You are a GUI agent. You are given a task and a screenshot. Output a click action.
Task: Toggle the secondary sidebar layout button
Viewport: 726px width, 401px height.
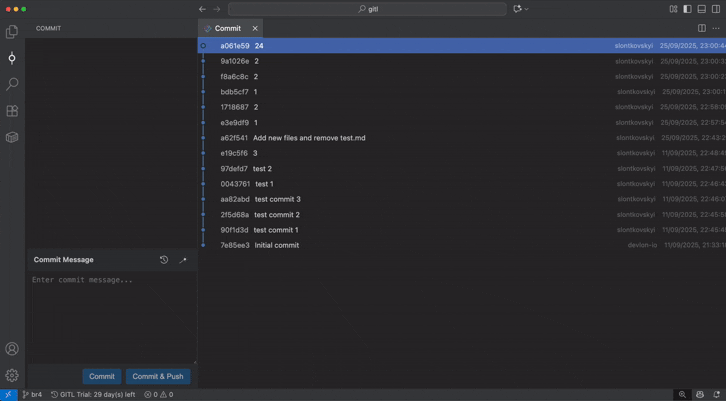click(x=716, y=9)
